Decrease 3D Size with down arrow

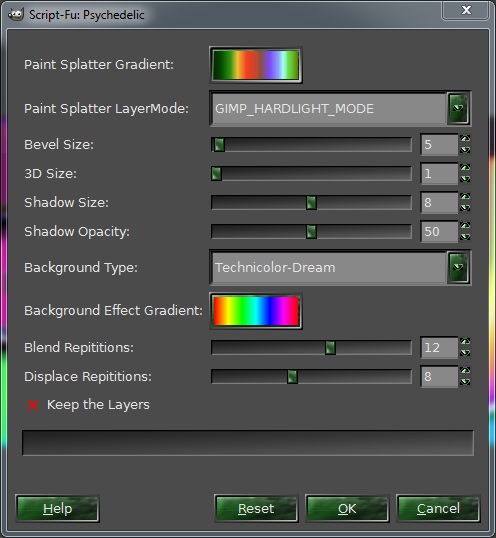click(x=465, y=179)
